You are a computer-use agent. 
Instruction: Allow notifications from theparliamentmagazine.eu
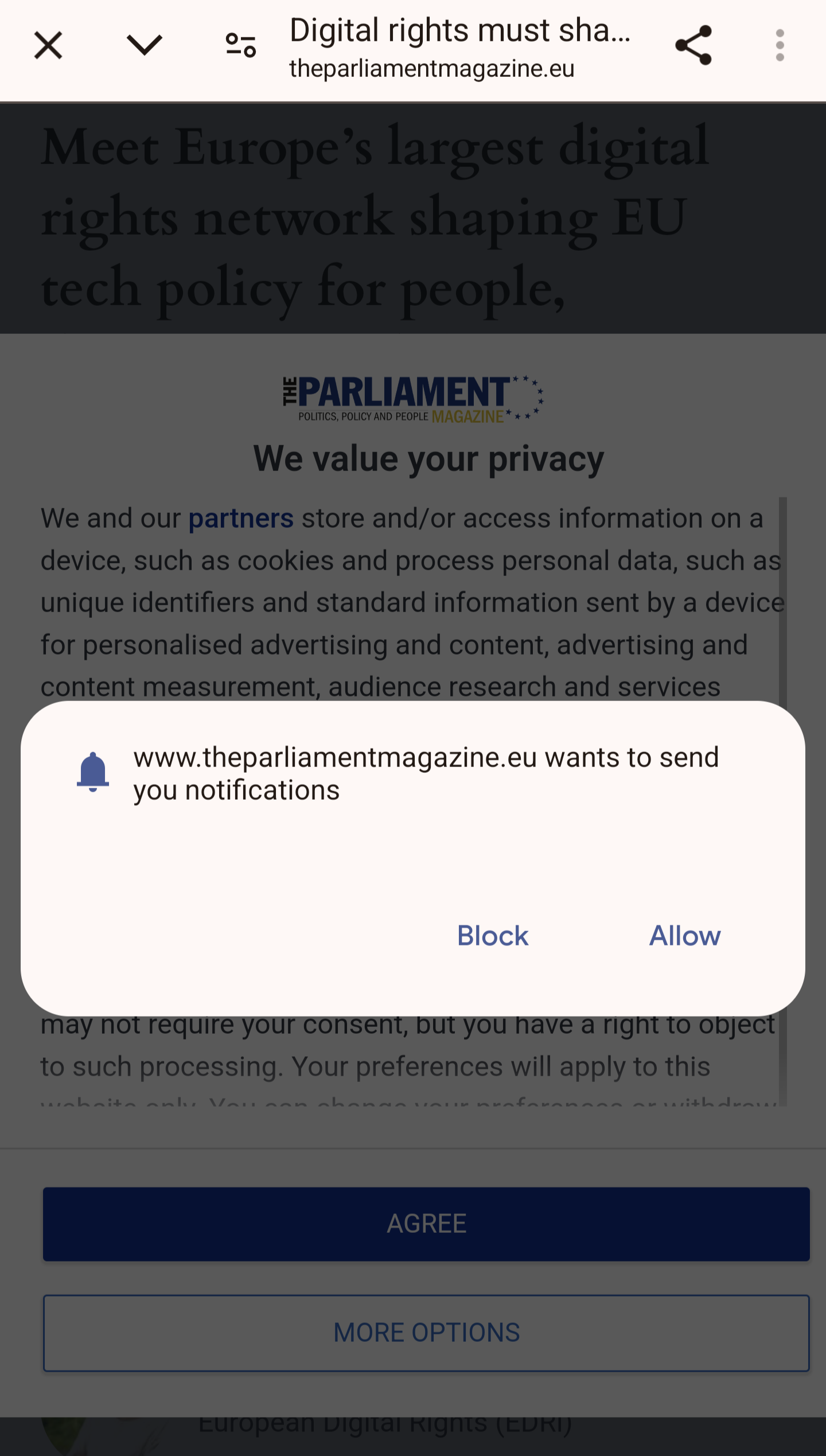(685, 936)
